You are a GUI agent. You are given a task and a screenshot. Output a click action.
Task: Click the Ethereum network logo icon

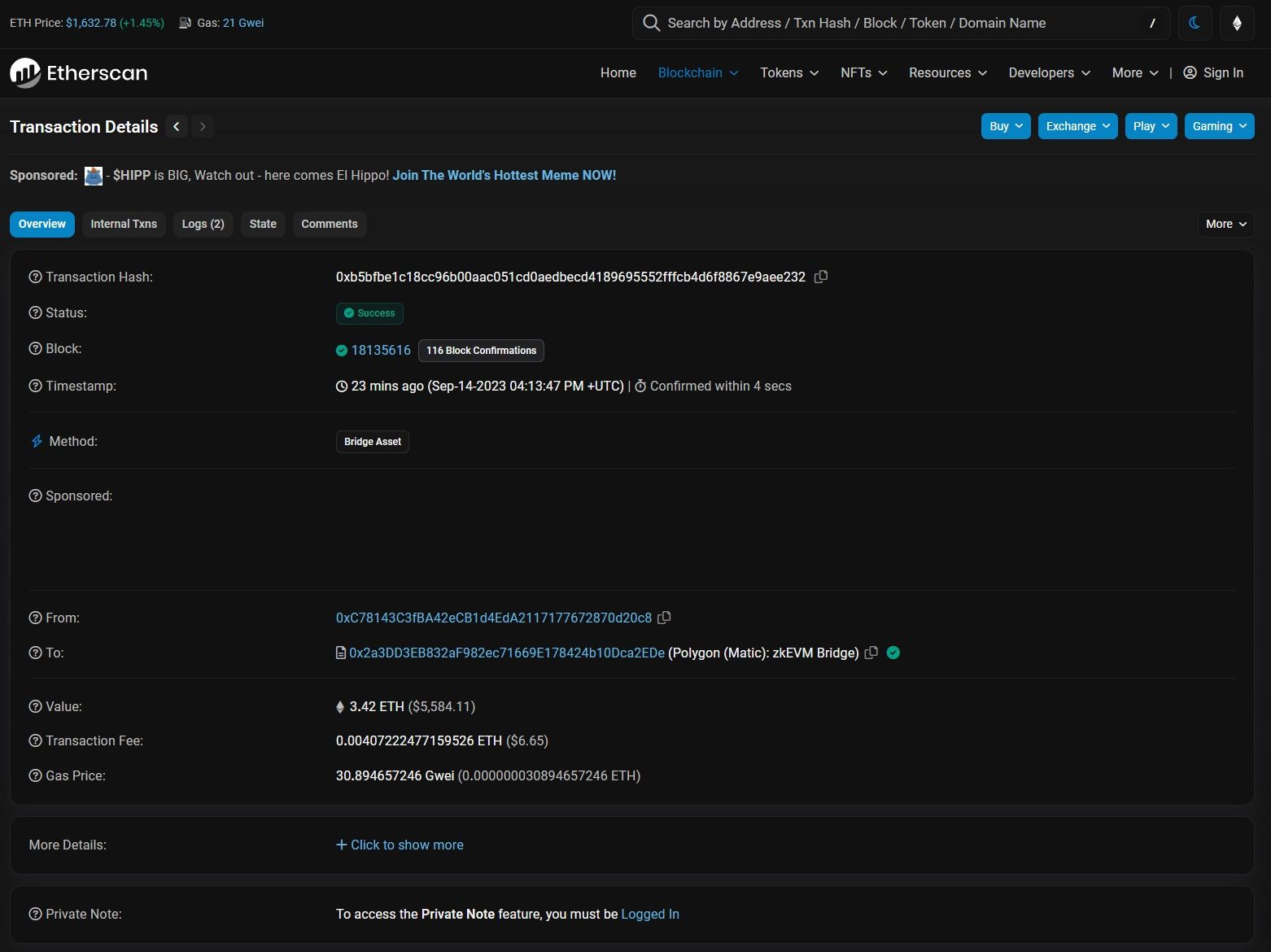(x=1237, y=23)
